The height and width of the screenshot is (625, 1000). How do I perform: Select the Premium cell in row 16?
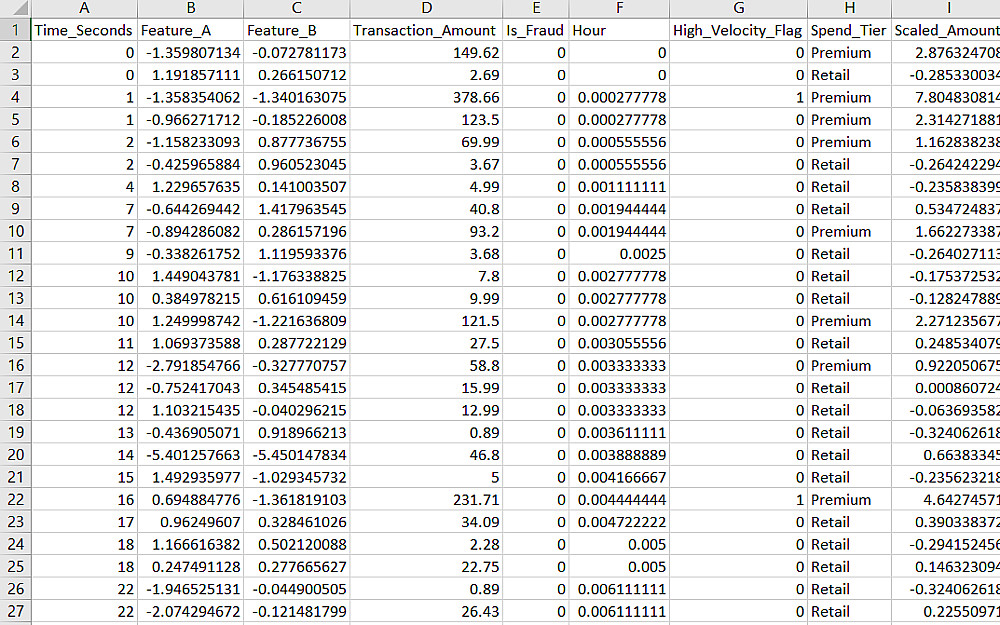coord(849,365)
